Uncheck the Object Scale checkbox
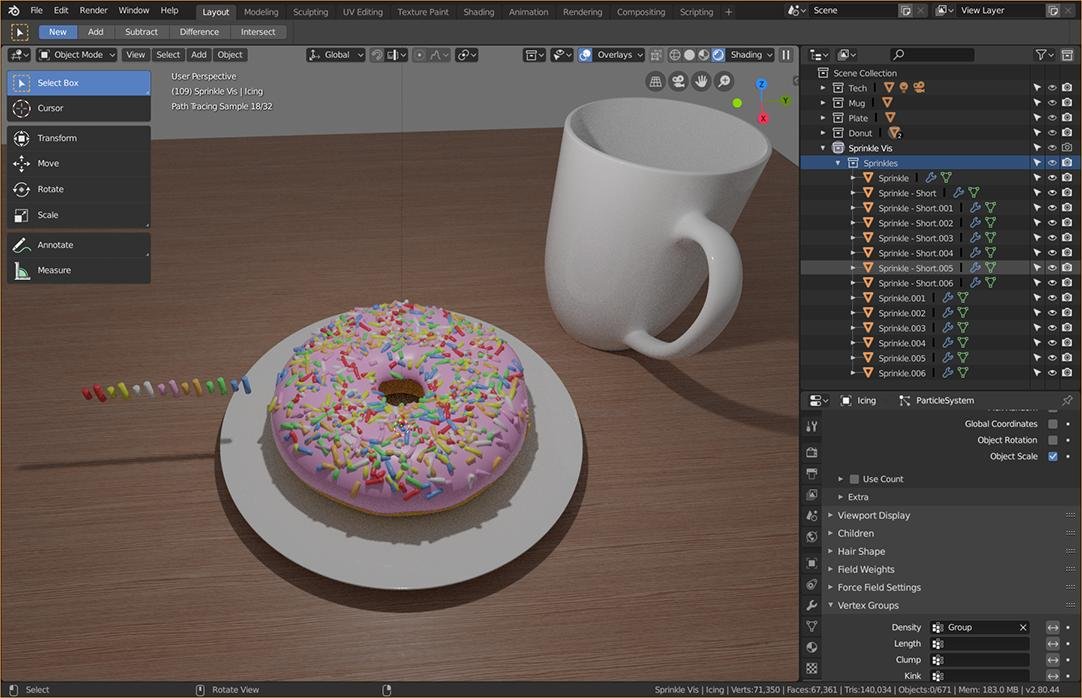 point(1052,456)
